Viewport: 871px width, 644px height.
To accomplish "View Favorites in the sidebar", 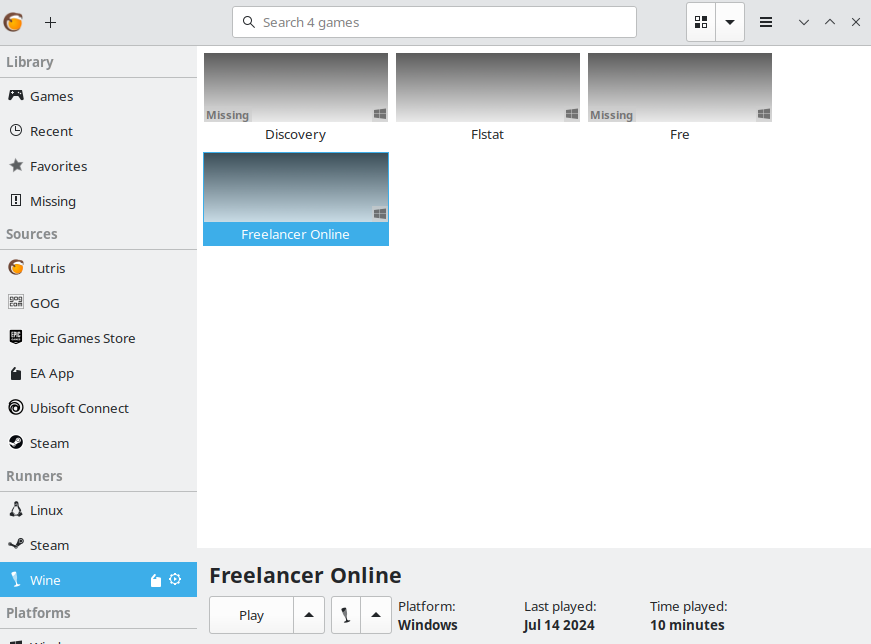I will click(98, 166).
